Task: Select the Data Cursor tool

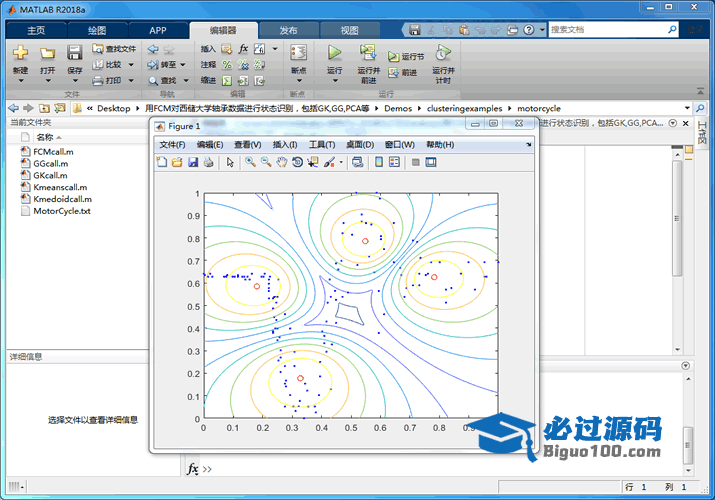Action: pyautogui.click(x=313, y=162)
